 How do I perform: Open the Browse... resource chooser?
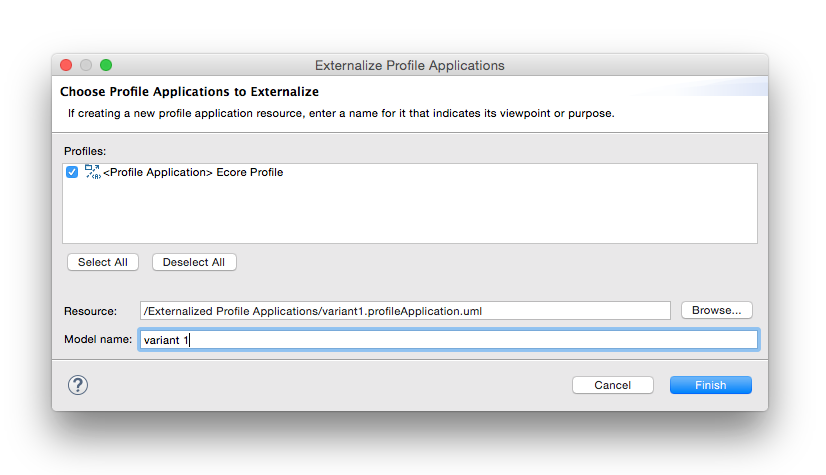(716, 310)
